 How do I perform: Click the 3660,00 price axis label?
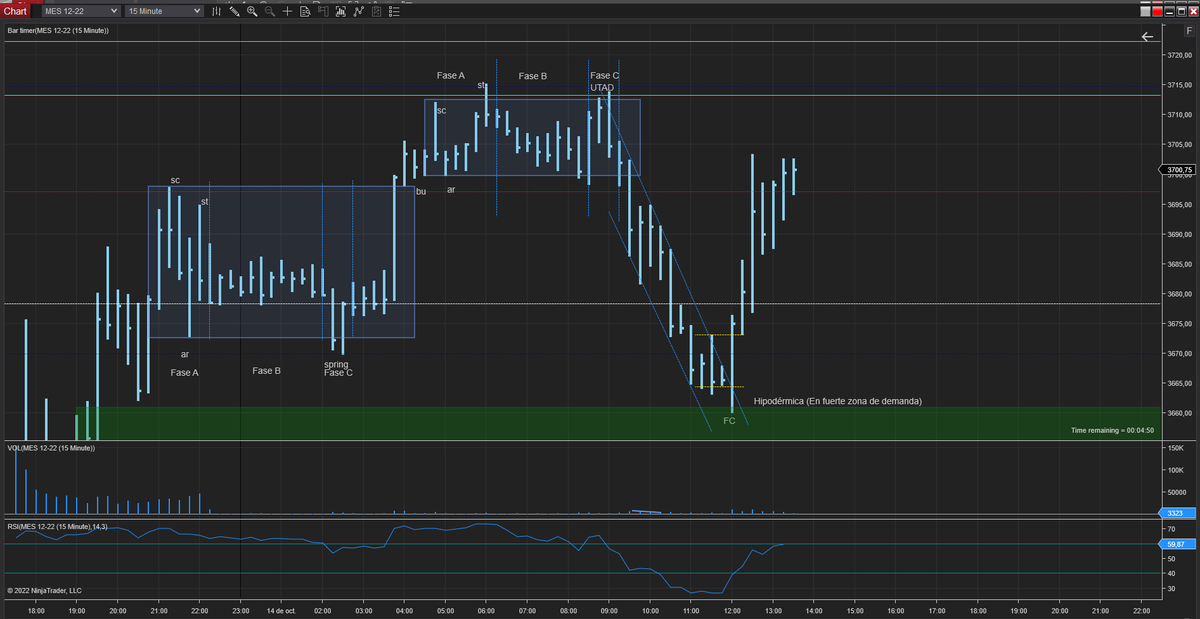pos(1180,413)
